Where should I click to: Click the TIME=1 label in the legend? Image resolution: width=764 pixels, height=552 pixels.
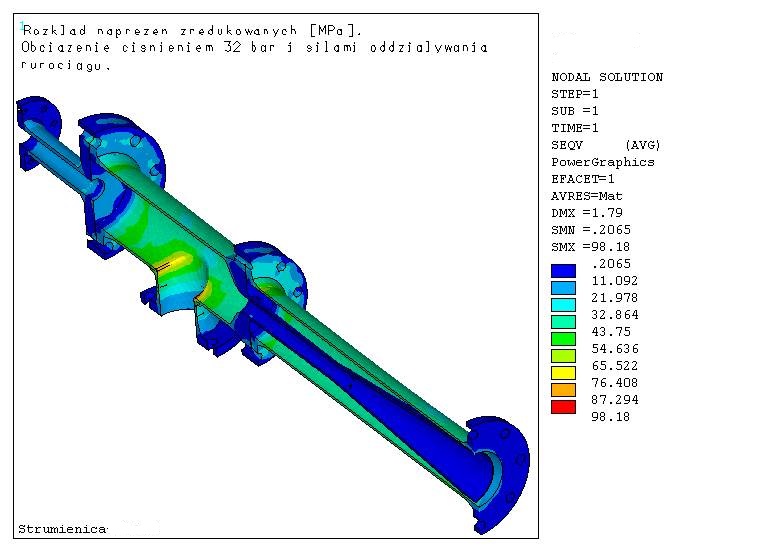[575, 128]
